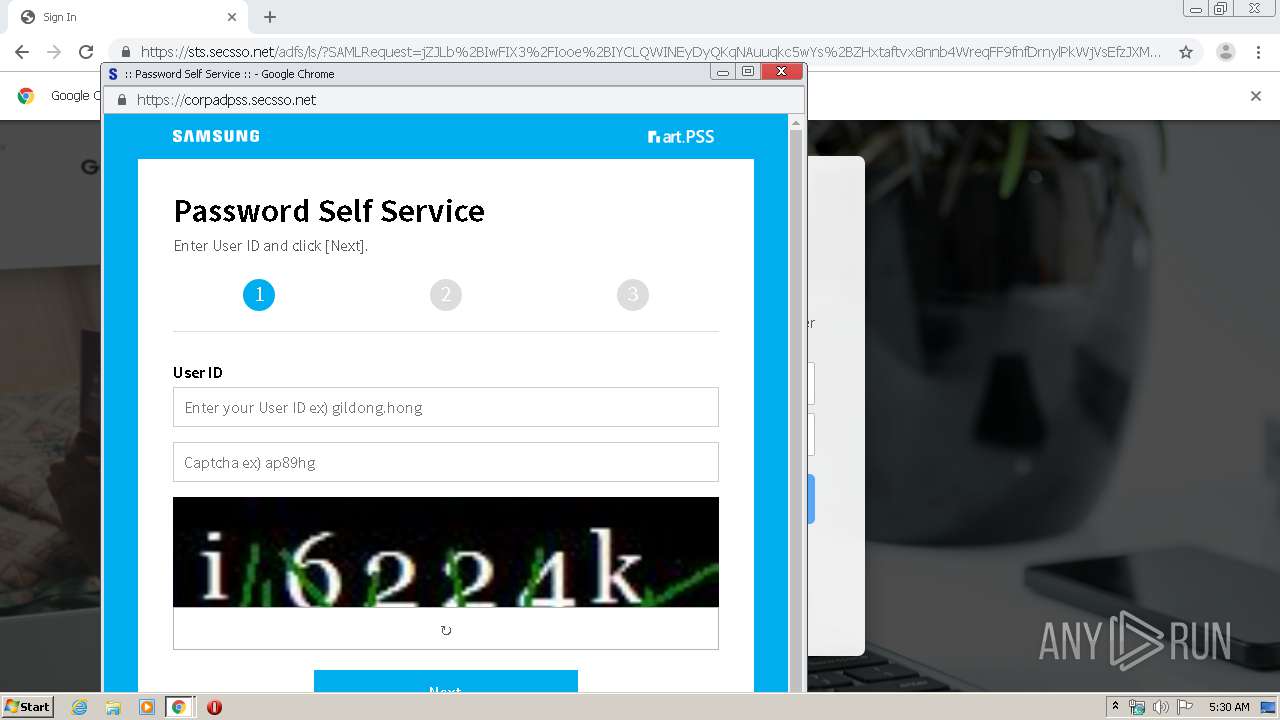Image resolution: width=1280 pixels, height=720 pixels.
Task: Close the Sign In tab
Action: pyautogui.click(x=232, y=17)
